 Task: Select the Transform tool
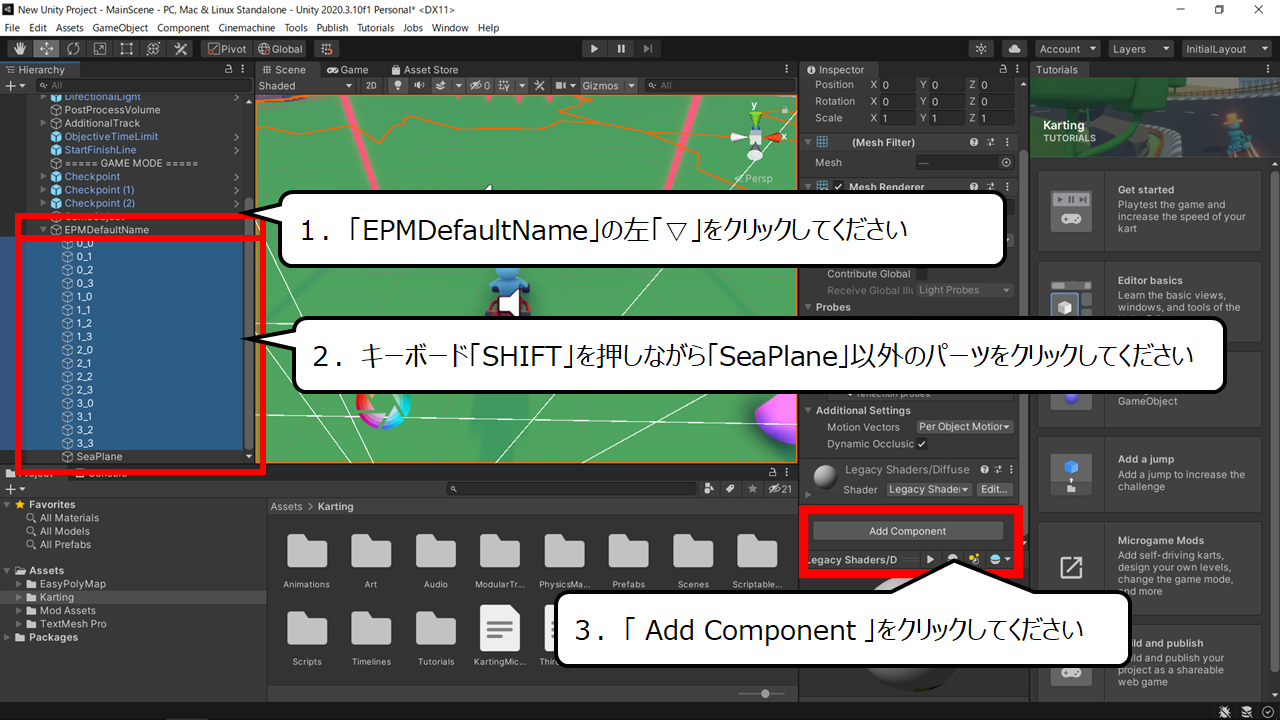(154, 48)
